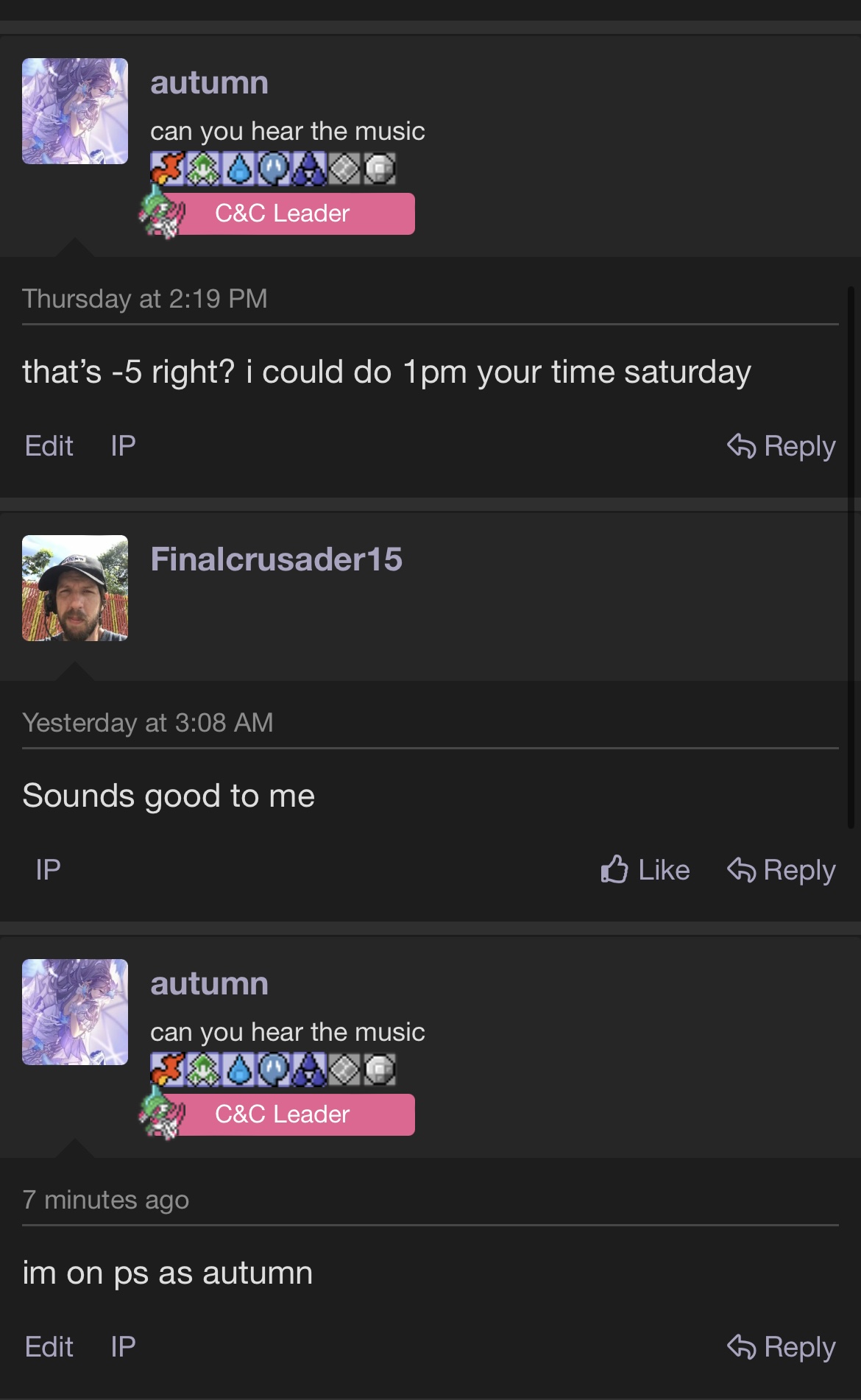Click the green tree badge in the Thursday post

coord(203,169)
